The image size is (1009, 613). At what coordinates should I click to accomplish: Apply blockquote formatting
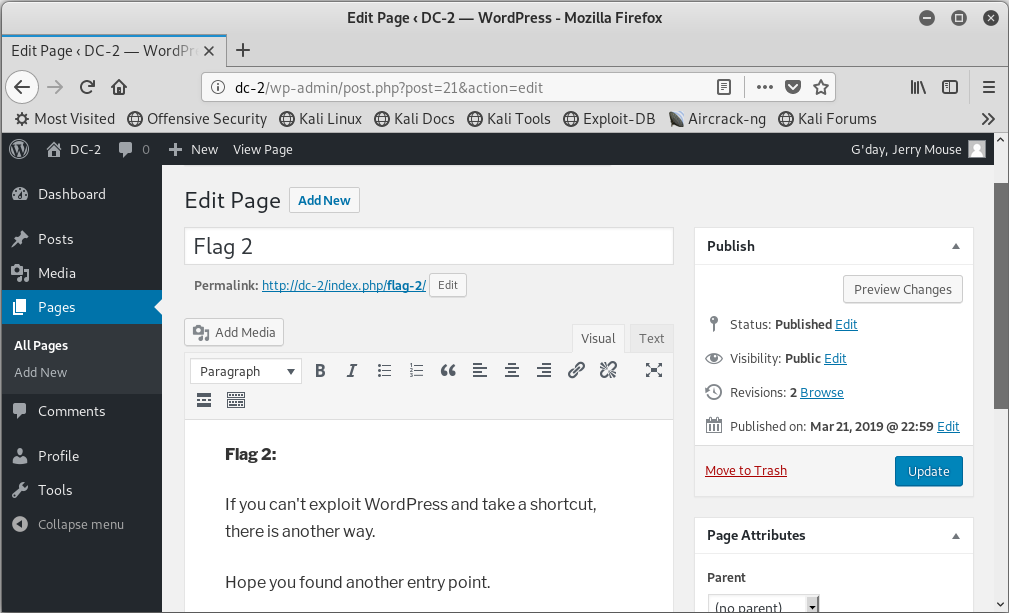(x=448, y=371)
